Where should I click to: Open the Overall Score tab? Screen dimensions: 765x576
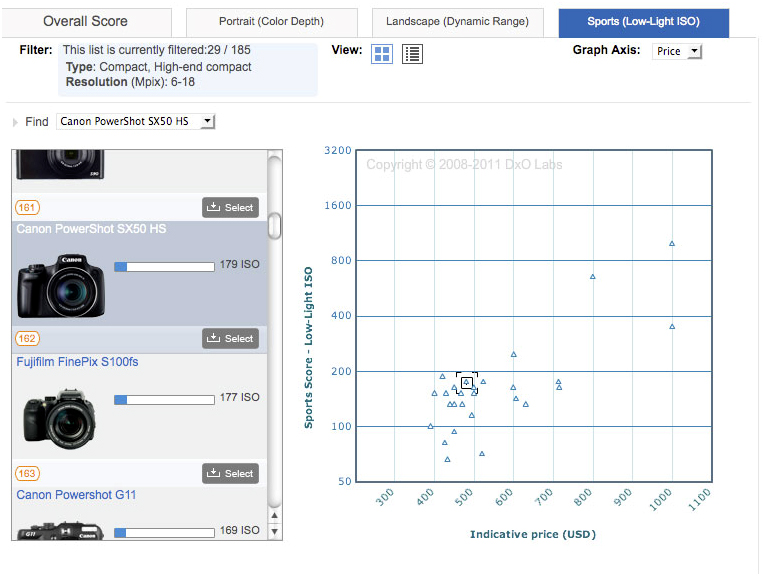[x=86, y=22]
